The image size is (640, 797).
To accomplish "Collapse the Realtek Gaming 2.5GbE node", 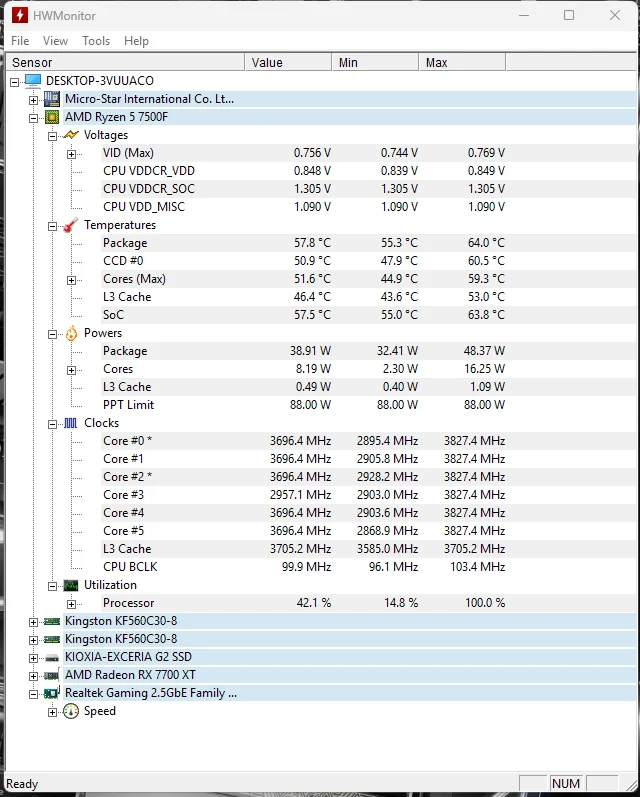I will 34,694.
